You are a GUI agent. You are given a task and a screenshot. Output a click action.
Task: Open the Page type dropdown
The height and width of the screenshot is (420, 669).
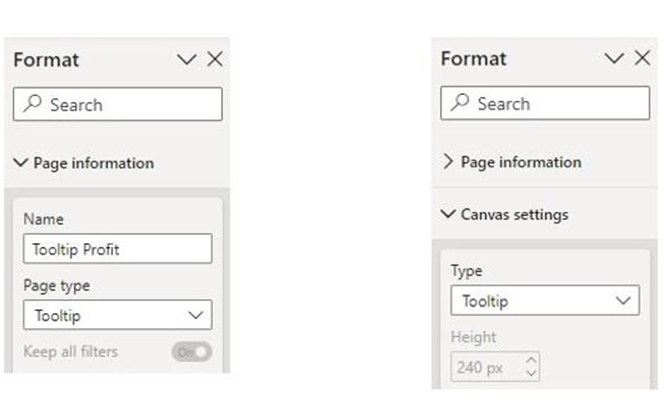coord(117,316)
